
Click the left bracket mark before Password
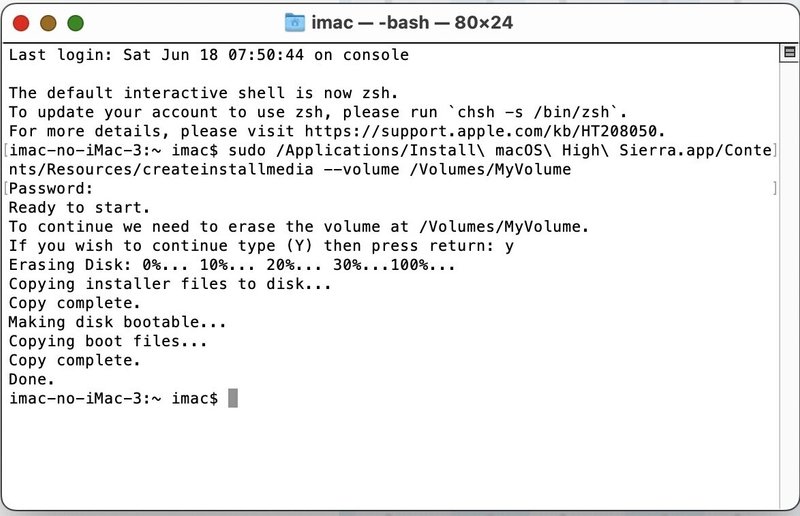tap(5, 188)
